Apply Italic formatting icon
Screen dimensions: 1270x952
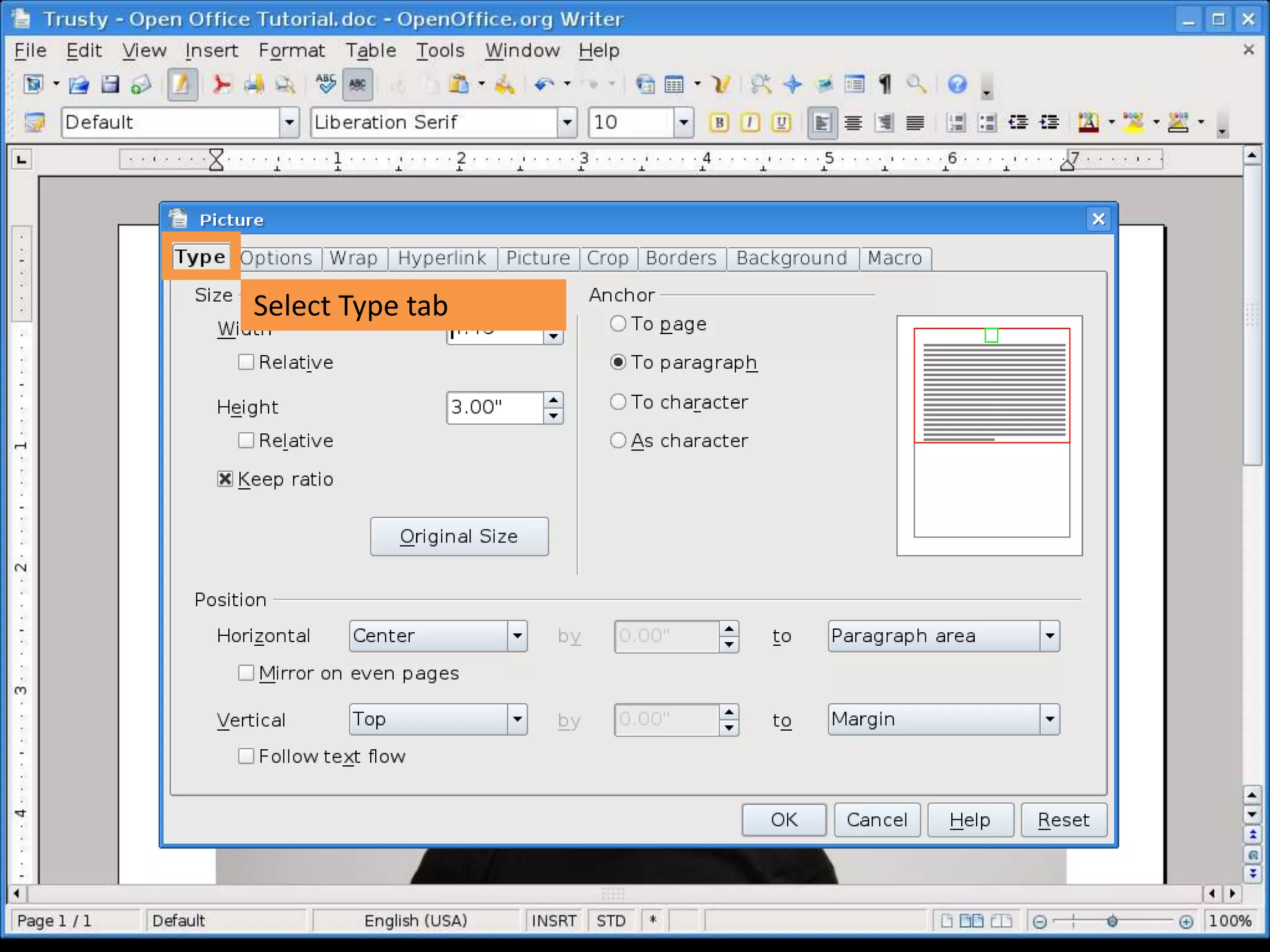coord(750,123)
